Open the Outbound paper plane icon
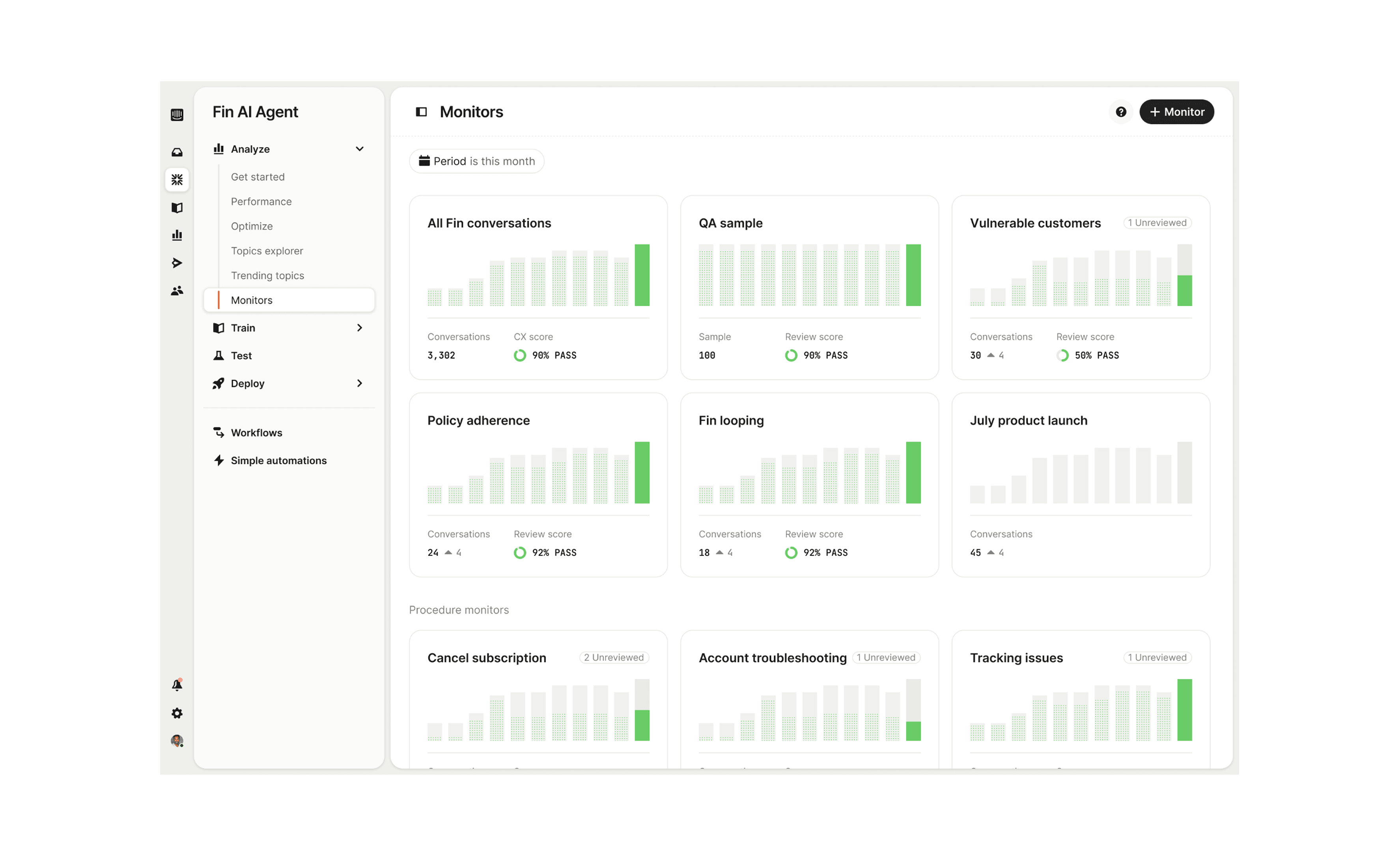Screen dimensions: 1400x856 coord(177,263)
